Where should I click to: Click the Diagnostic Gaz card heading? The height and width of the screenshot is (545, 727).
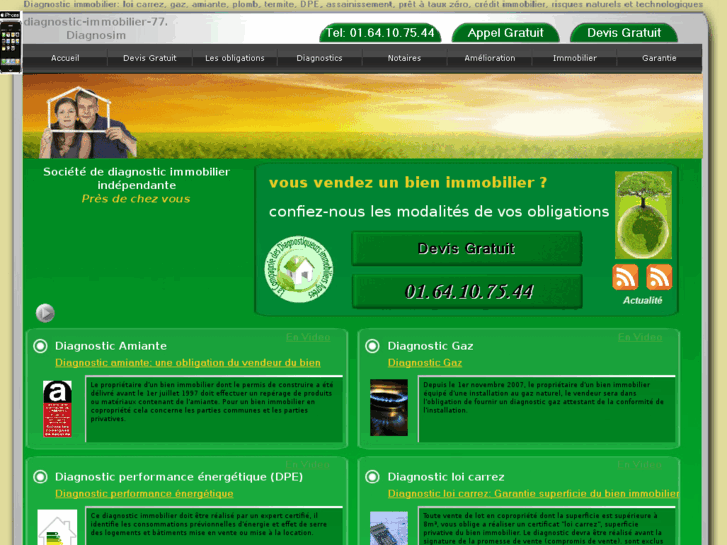(x=430, y=346)
